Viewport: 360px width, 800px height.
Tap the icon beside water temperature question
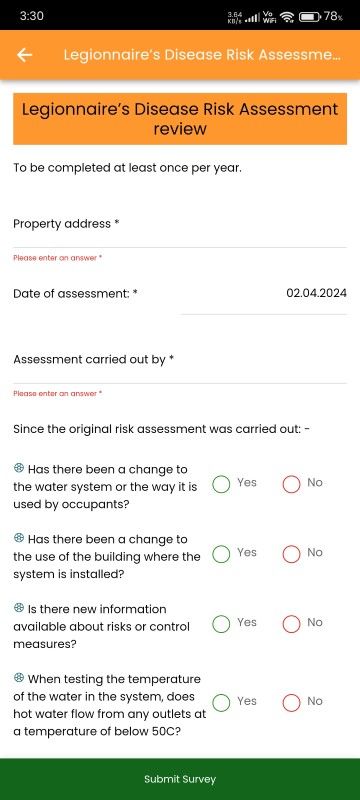click(19, 678)
